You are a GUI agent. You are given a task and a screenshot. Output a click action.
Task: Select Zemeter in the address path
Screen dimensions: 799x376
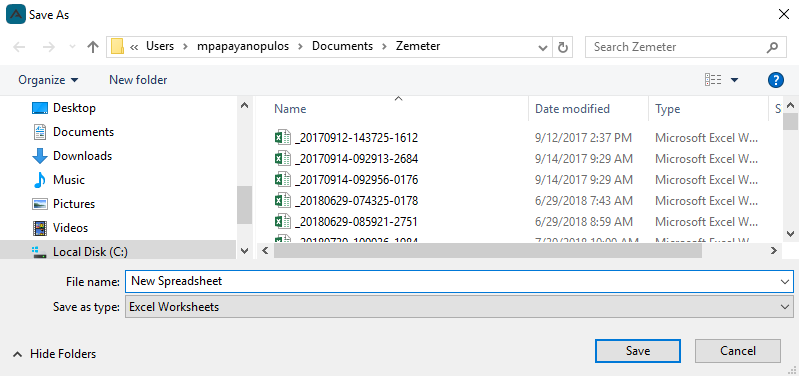(418, 46)
